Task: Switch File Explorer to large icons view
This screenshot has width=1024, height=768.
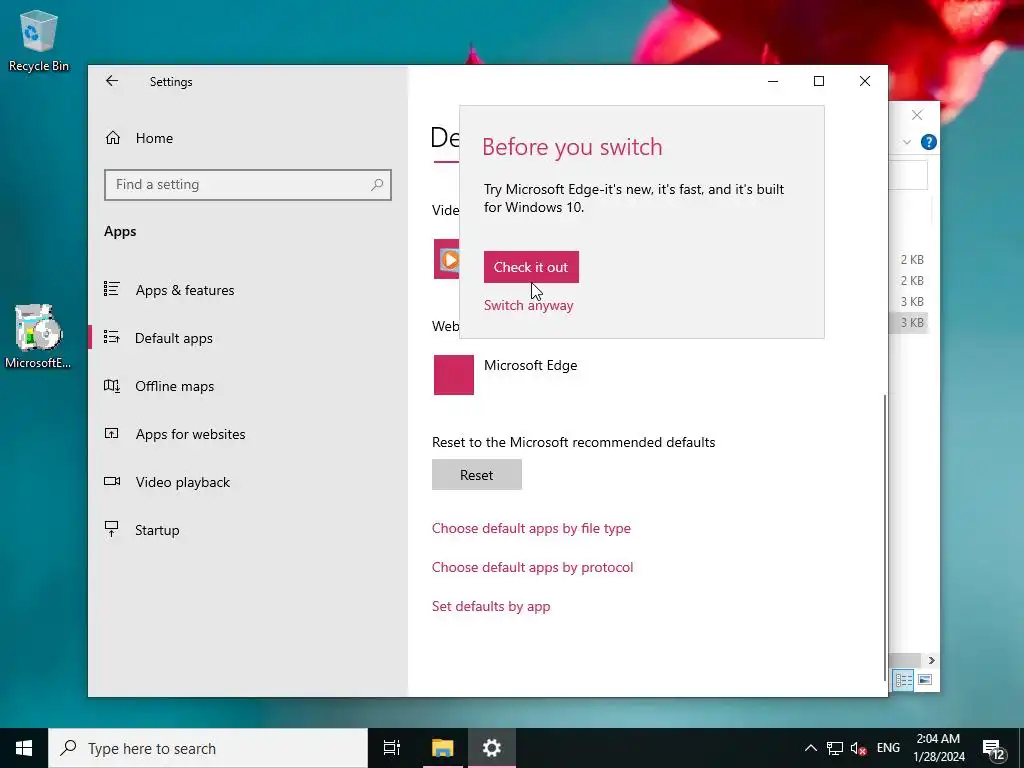Action: (925, 680)
